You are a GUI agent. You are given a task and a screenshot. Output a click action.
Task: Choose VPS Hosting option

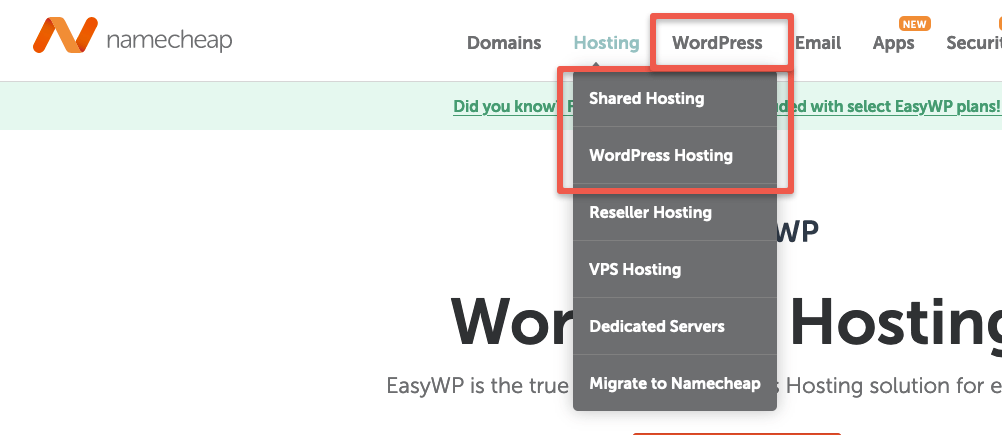click(x=675, y=269)
